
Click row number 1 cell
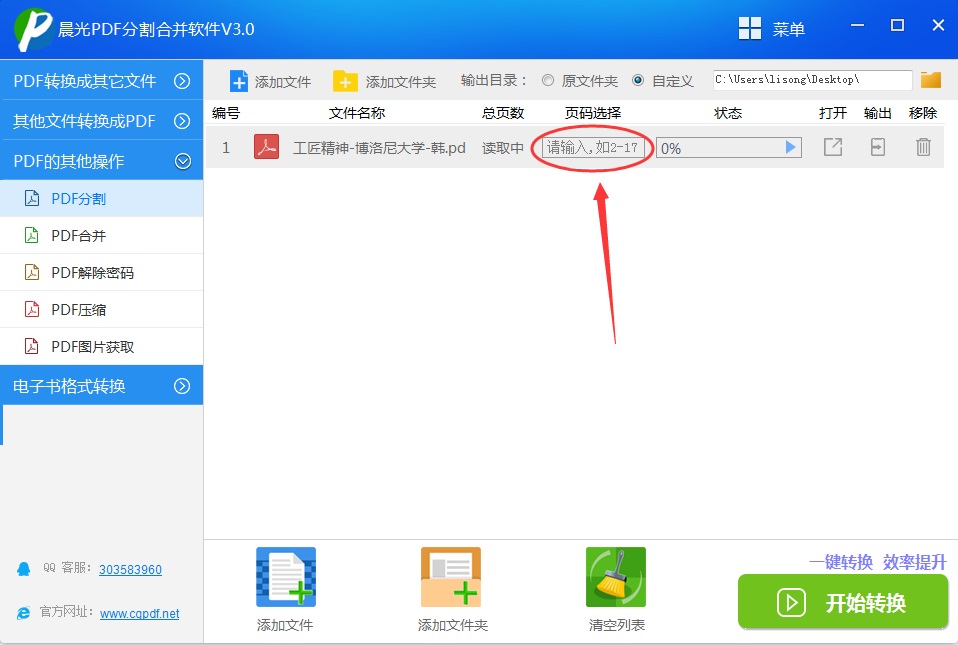(x=226, y=147)
